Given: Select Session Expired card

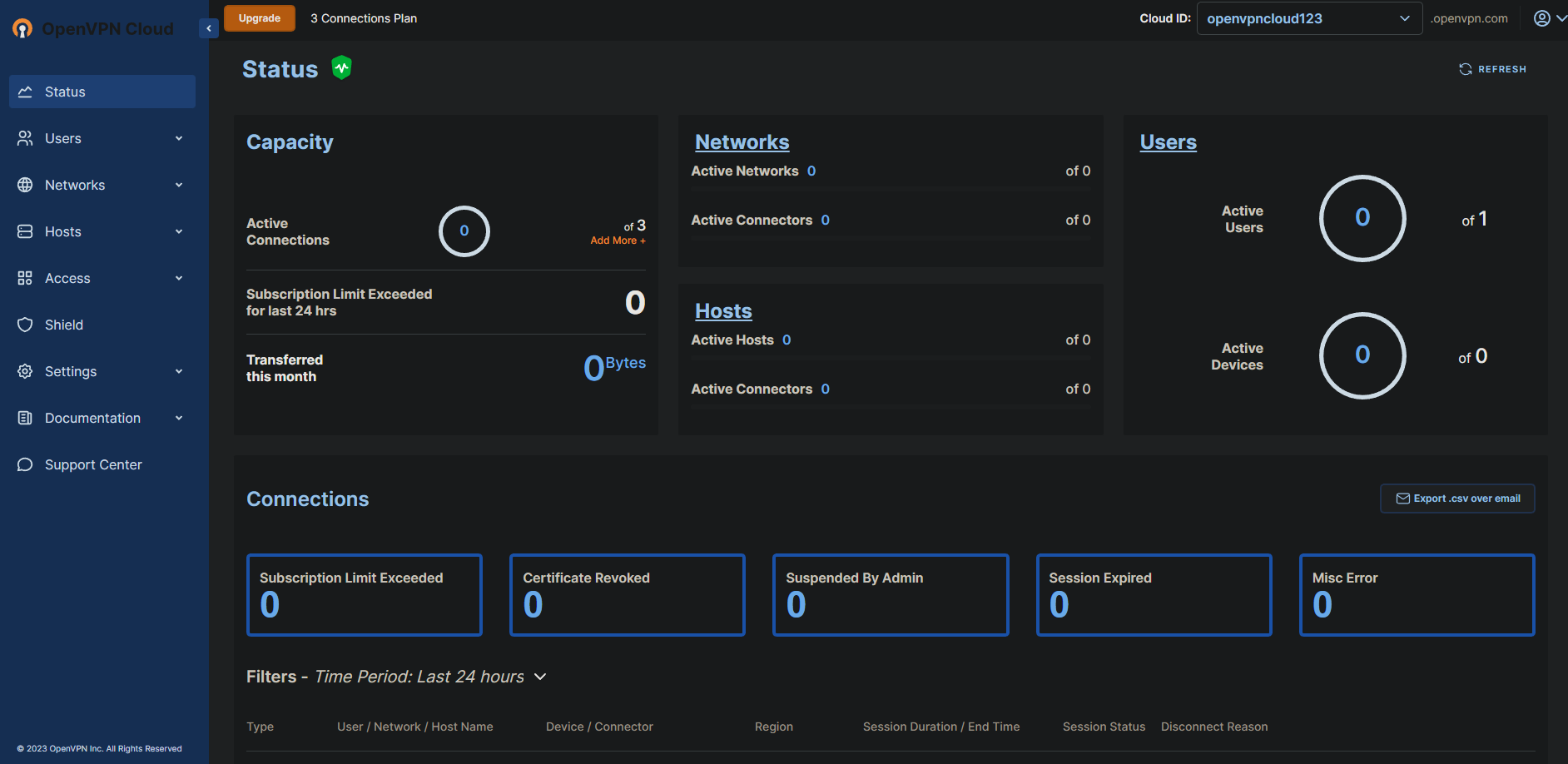Looking at the screenshot, I should tap(1154, 595).
